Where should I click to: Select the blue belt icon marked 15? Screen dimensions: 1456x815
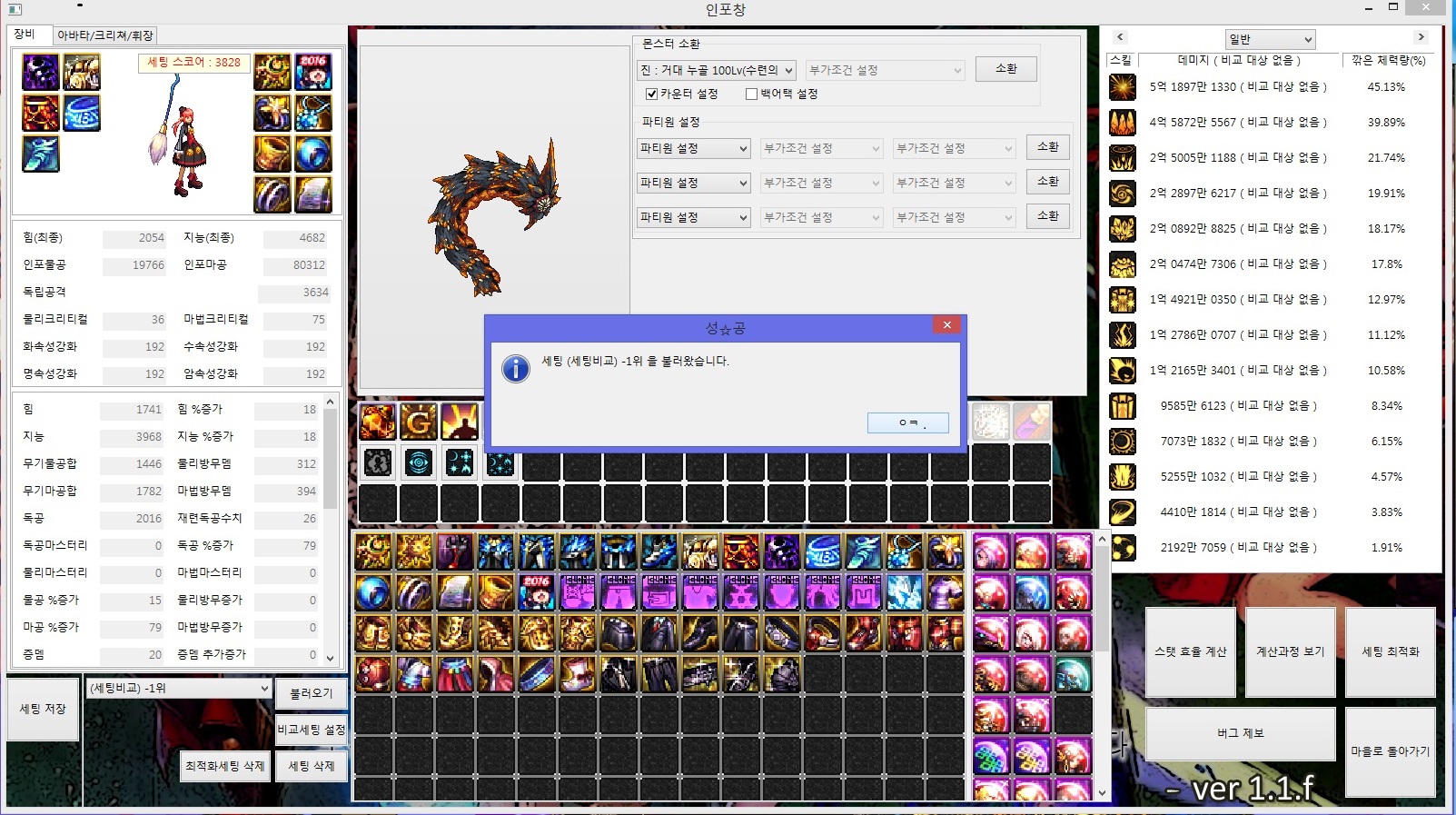[x=82, y=114]
